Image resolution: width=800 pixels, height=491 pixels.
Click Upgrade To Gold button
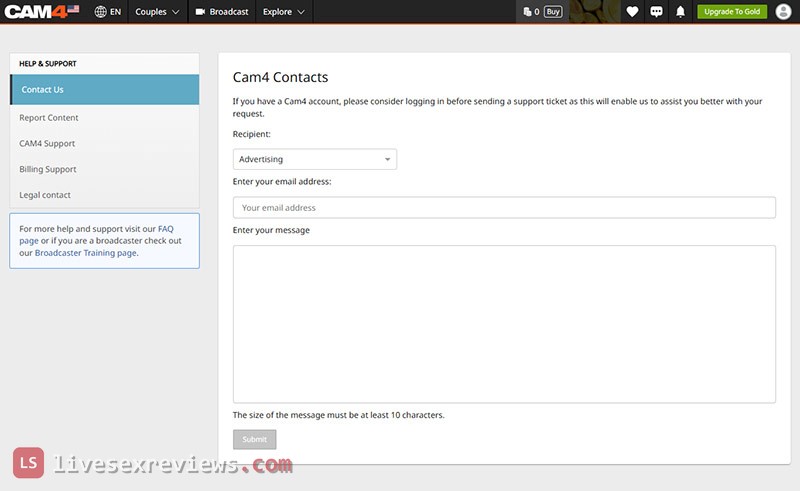tap(732, 12)
